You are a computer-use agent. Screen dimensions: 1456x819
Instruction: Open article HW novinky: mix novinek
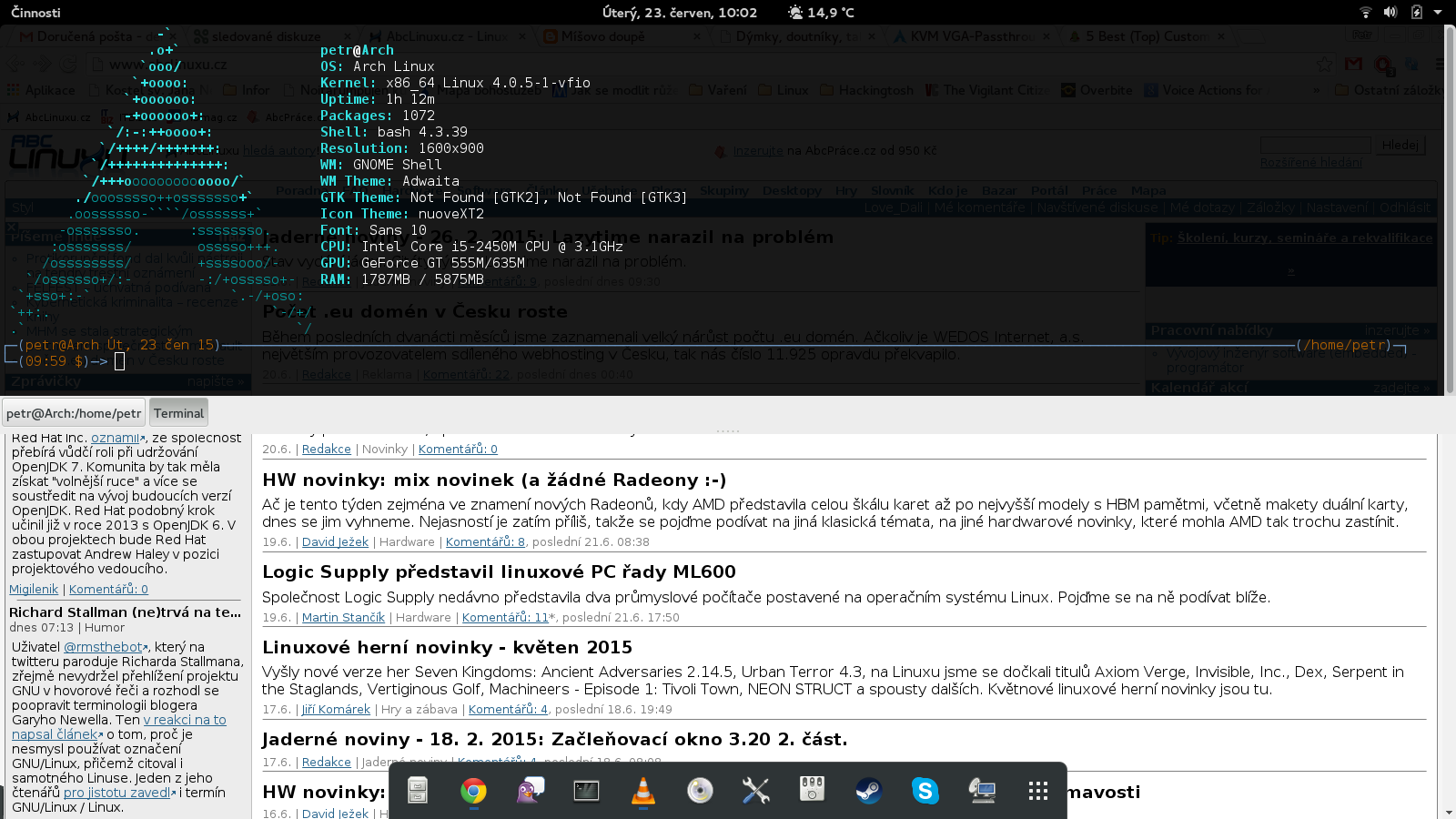494,480
